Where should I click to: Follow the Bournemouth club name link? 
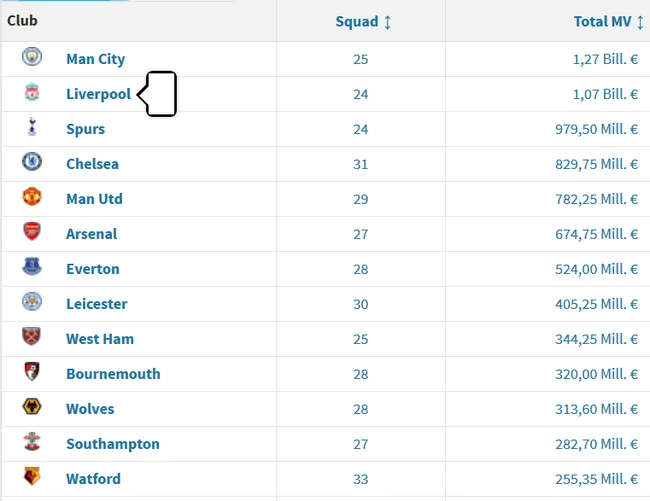click(113, 374)
